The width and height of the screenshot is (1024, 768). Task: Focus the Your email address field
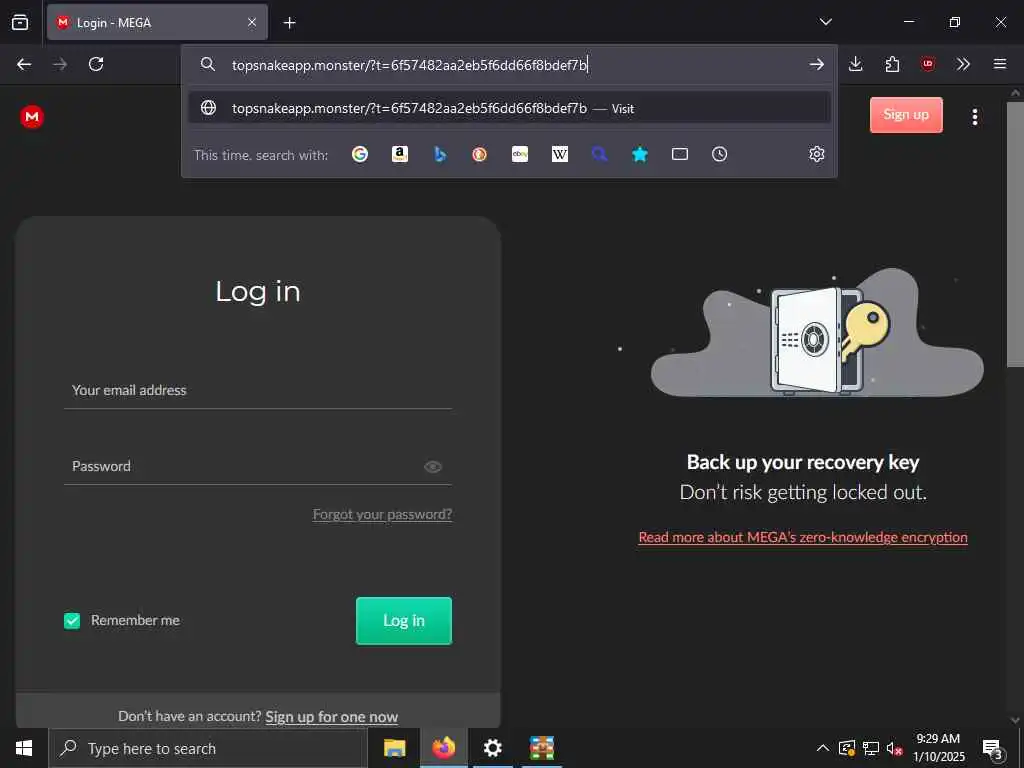pos(258,391)
